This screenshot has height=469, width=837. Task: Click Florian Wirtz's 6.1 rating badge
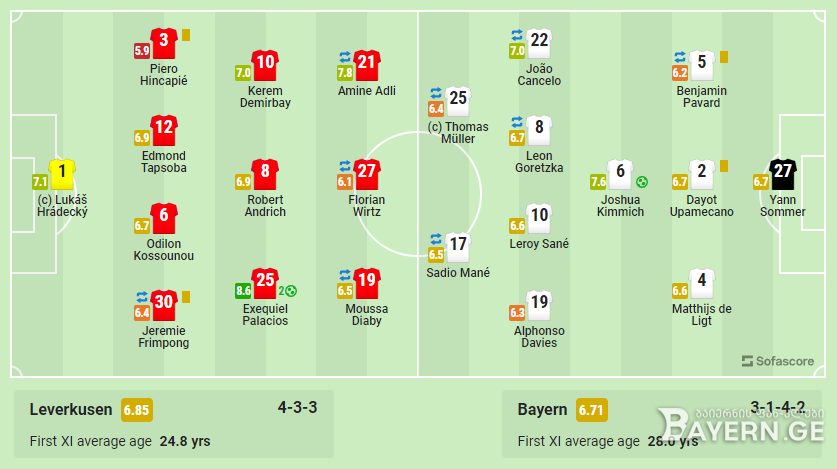pos(345,182)
